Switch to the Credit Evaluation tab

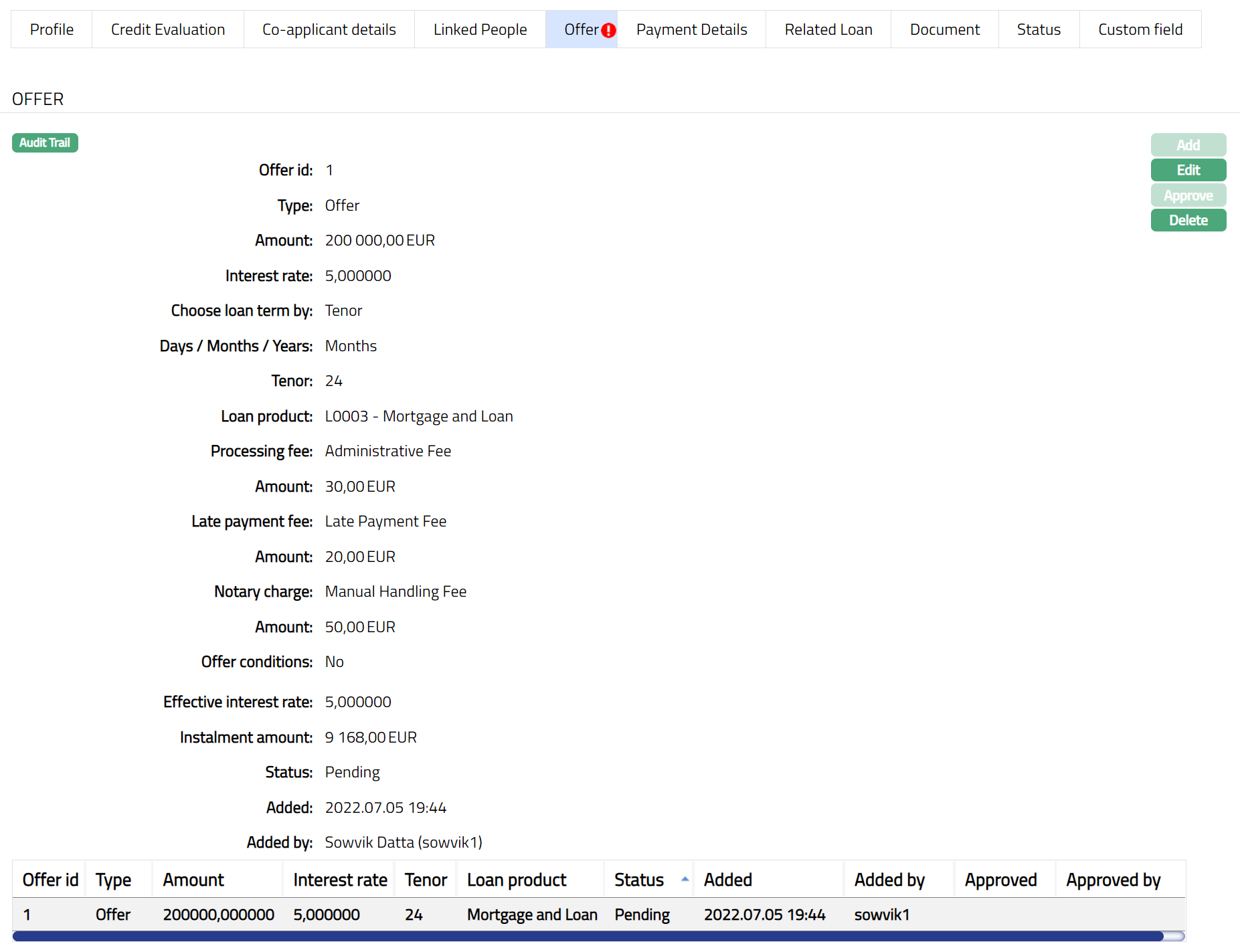coord(168,29)
